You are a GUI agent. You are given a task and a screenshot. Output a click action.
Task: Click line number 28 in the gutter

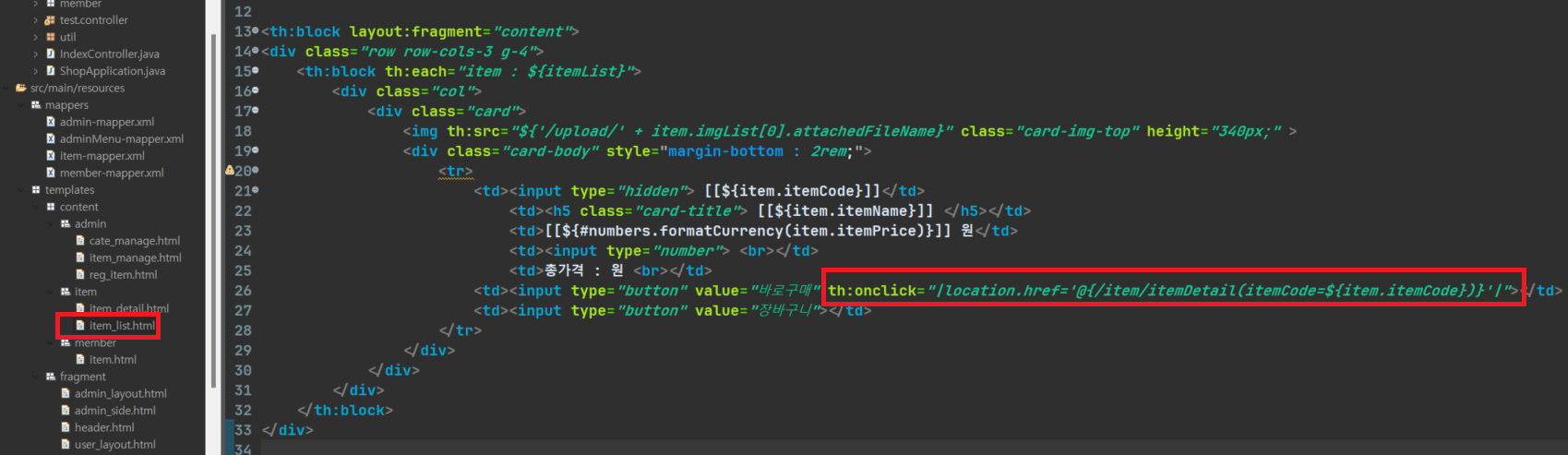coord(243,330)
